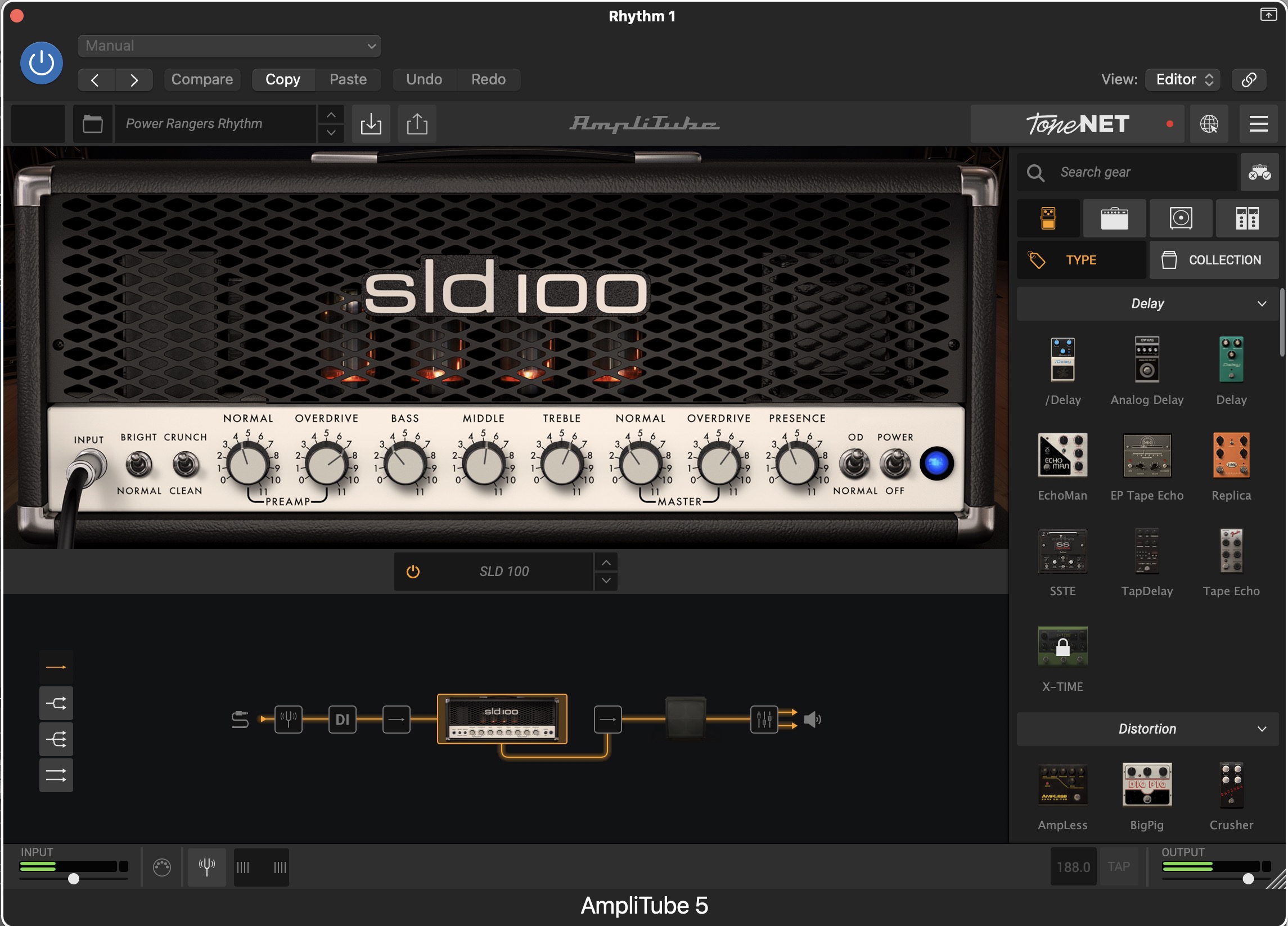Image resolution: width=1288 pixels, height=926 pixels.
Task: Click the PRESENCE knob
Action: (797, 465)
